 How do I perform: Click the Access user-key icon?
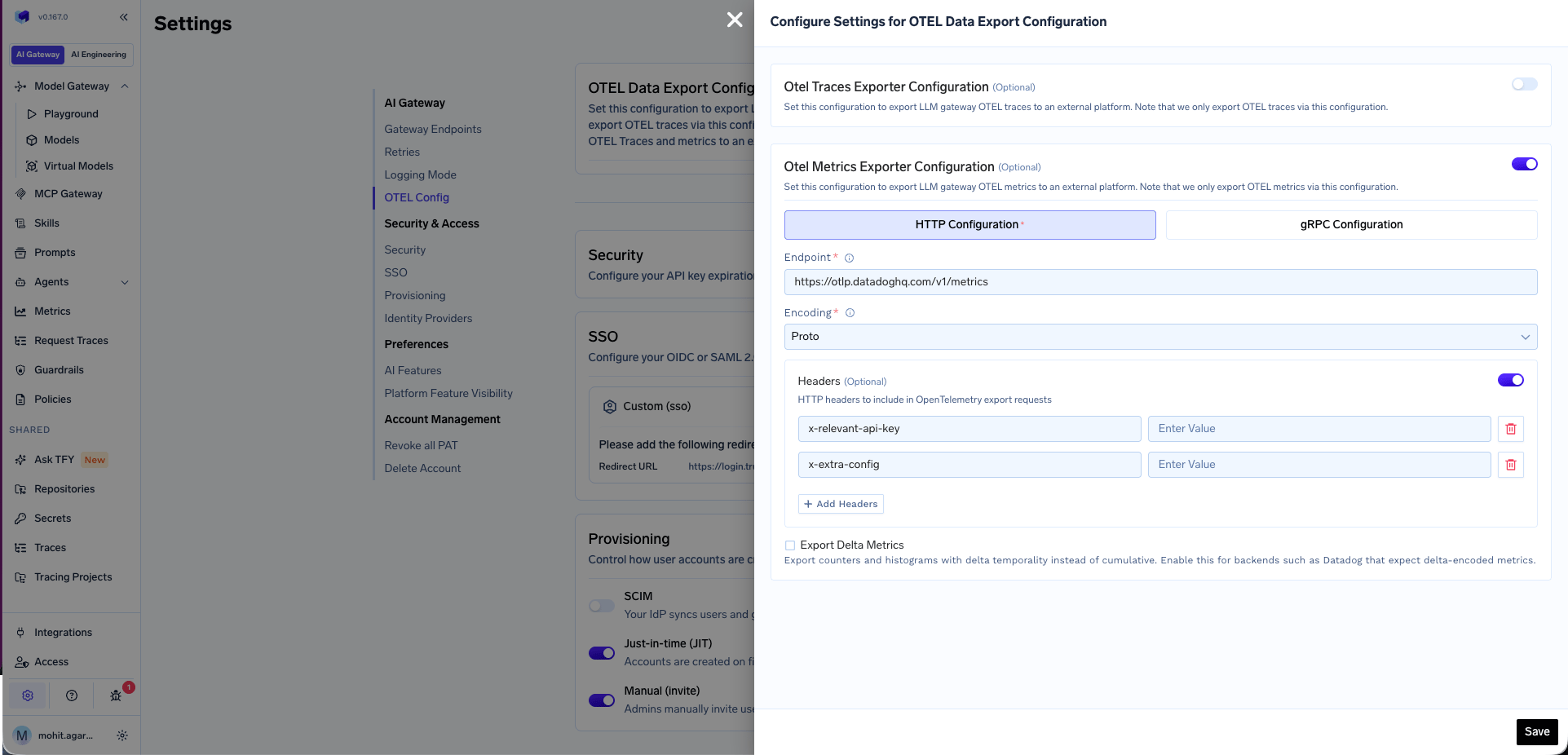[x=21, y=662]
